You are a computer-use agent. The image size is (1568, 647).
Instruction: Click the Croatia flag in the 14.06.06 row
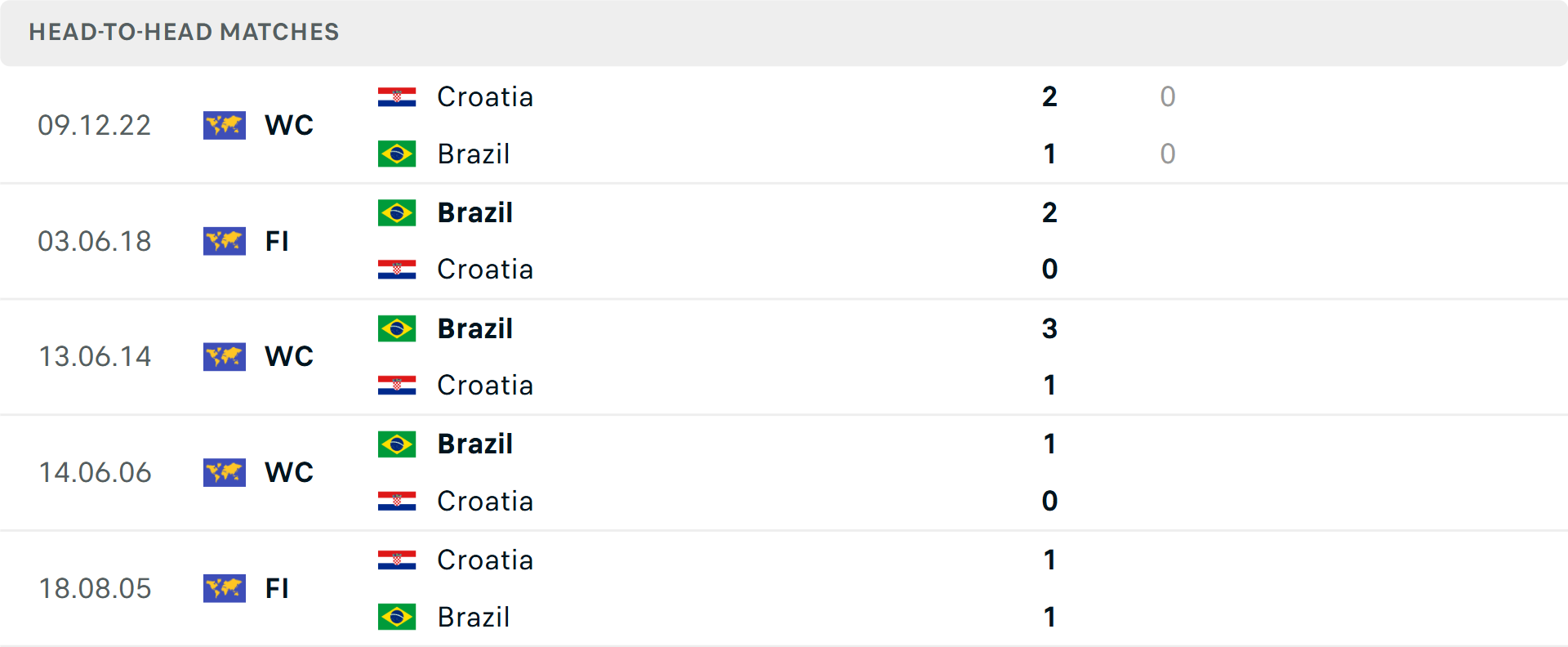pyautogui.click(x=397, y=500)
